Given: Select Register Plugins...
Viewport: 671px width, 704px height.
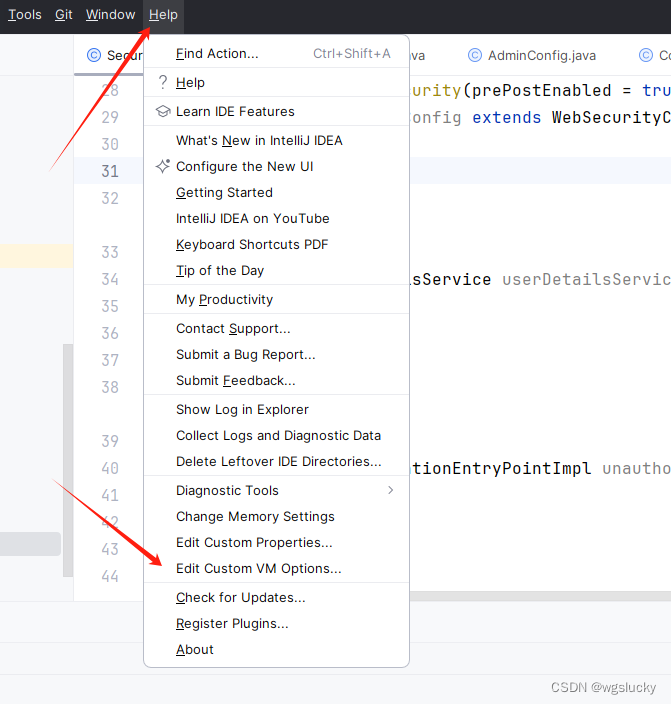Looking at the screenshot, I should (276, 624).
